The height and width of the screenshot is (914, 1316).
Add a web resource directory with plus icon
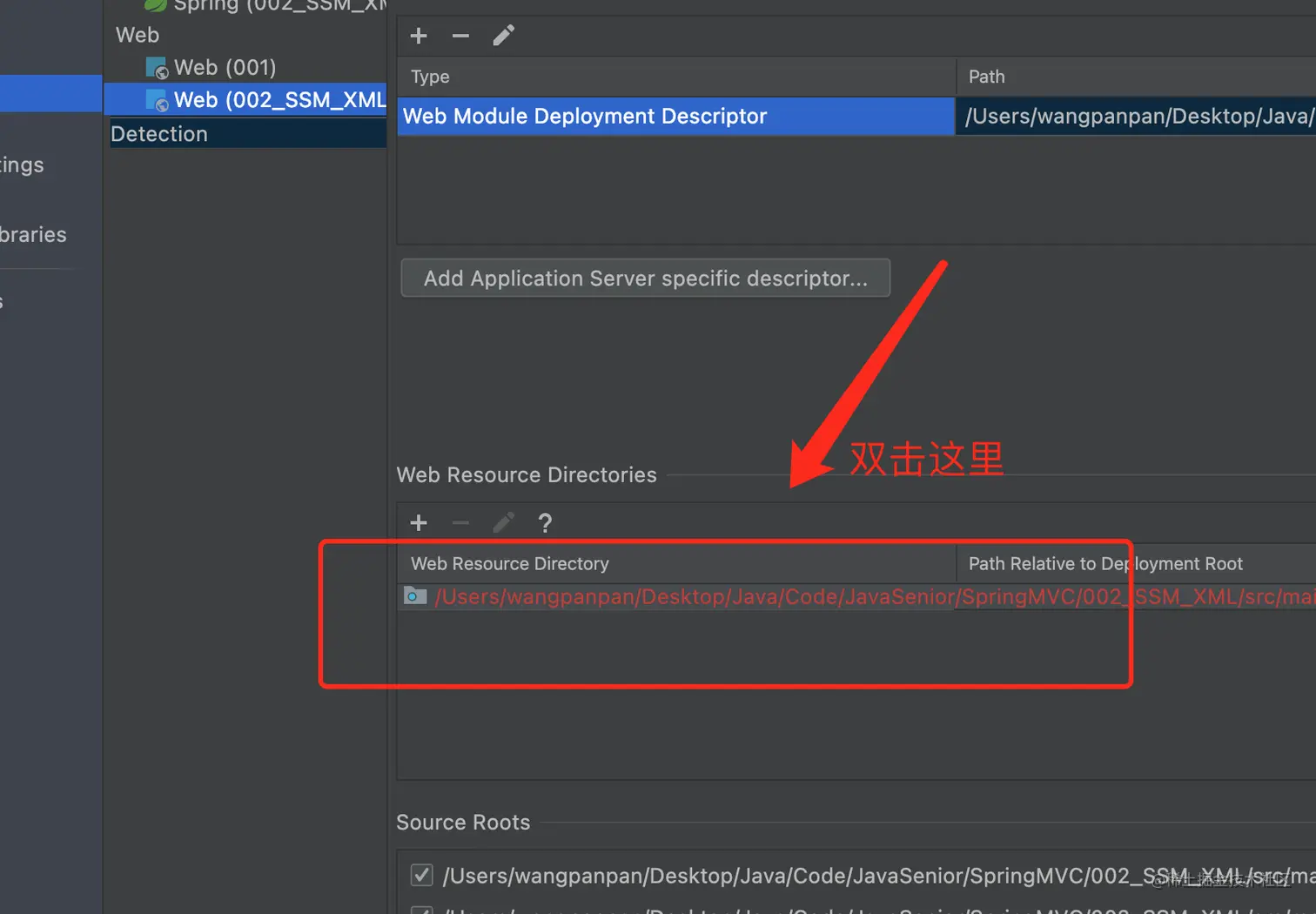[419, 522]
